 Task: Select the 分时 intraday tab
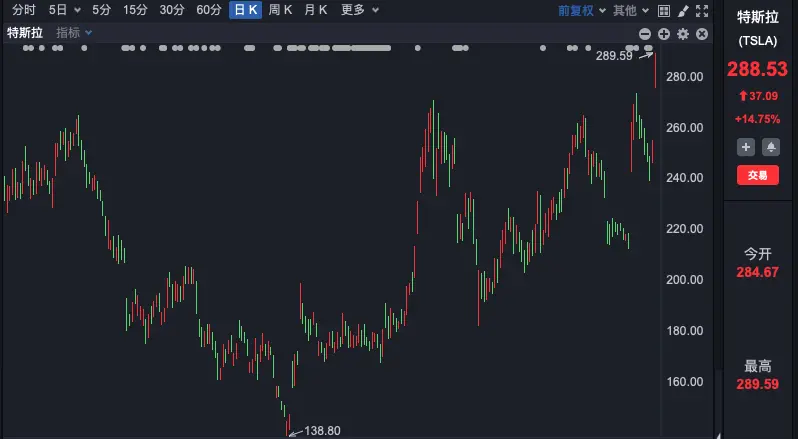click(24, 10)
